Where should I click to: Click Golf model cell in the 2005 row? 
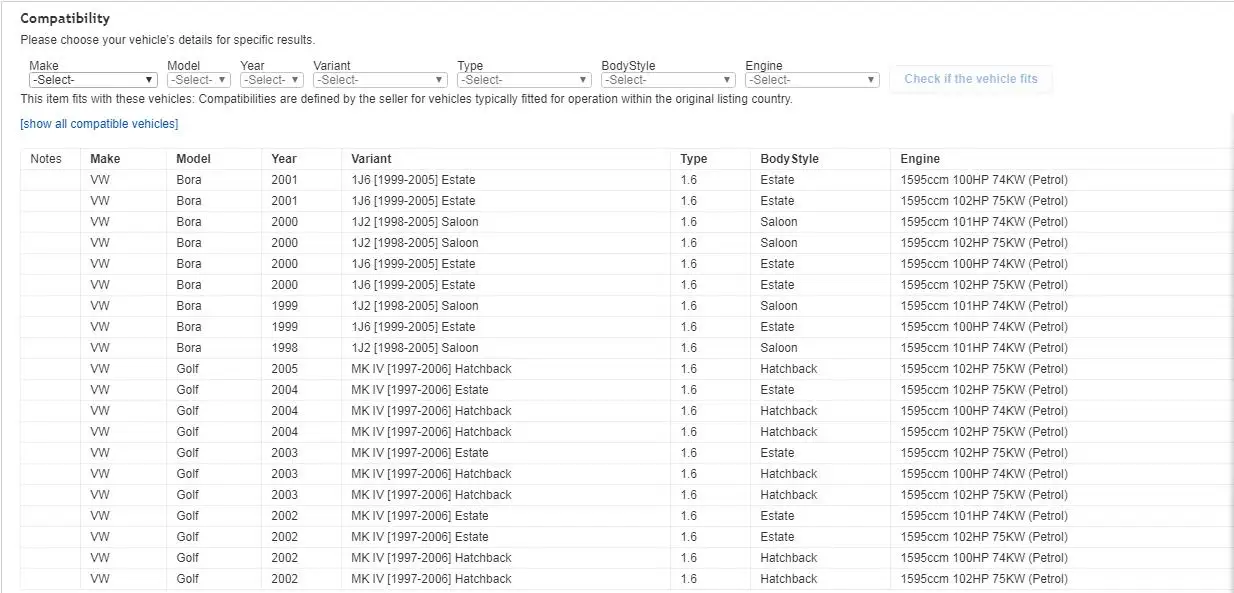coord(215,369)
